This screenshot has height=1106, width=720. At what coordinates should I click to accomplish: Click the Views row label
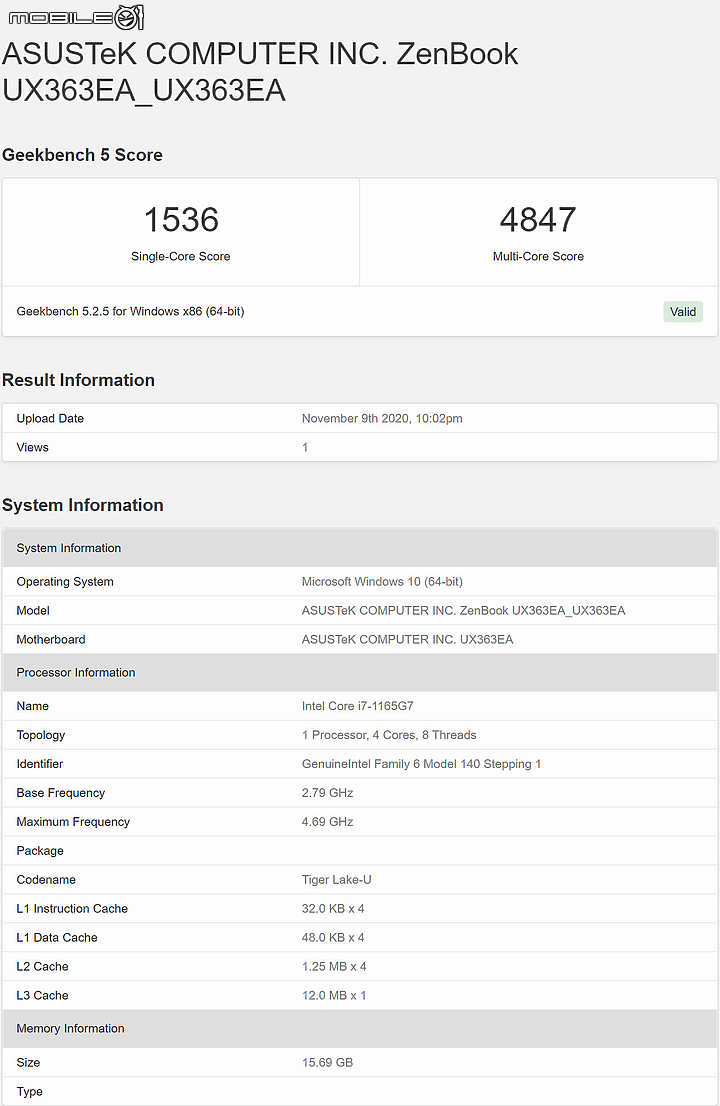click(x=32, y=447)
